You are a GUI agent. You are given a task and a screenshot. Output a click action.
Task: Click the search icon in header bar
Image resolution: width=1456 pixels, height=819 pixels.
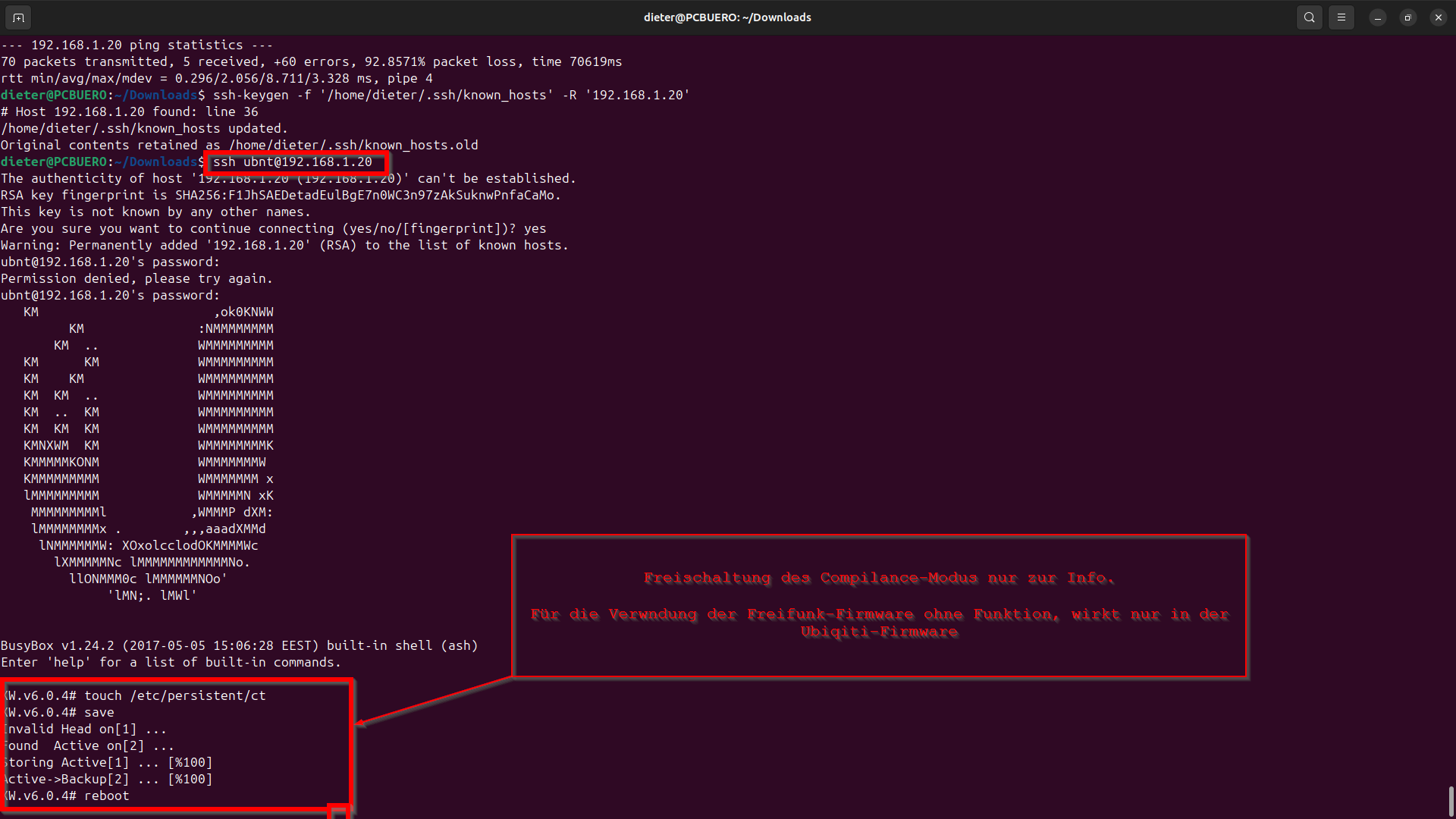[1309, 17]
